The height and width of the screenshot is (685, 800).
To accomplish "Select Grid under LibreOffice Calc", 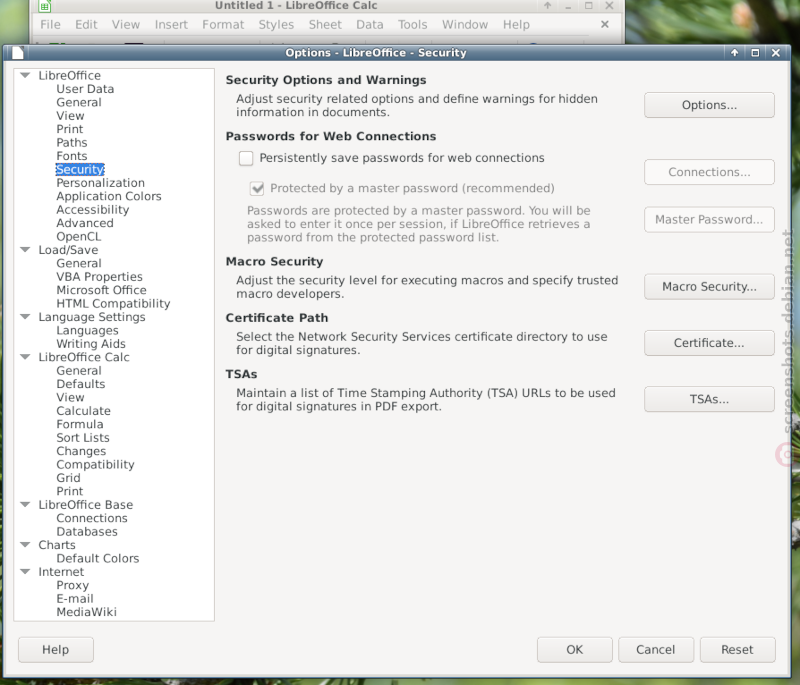I will coord(68,478).
